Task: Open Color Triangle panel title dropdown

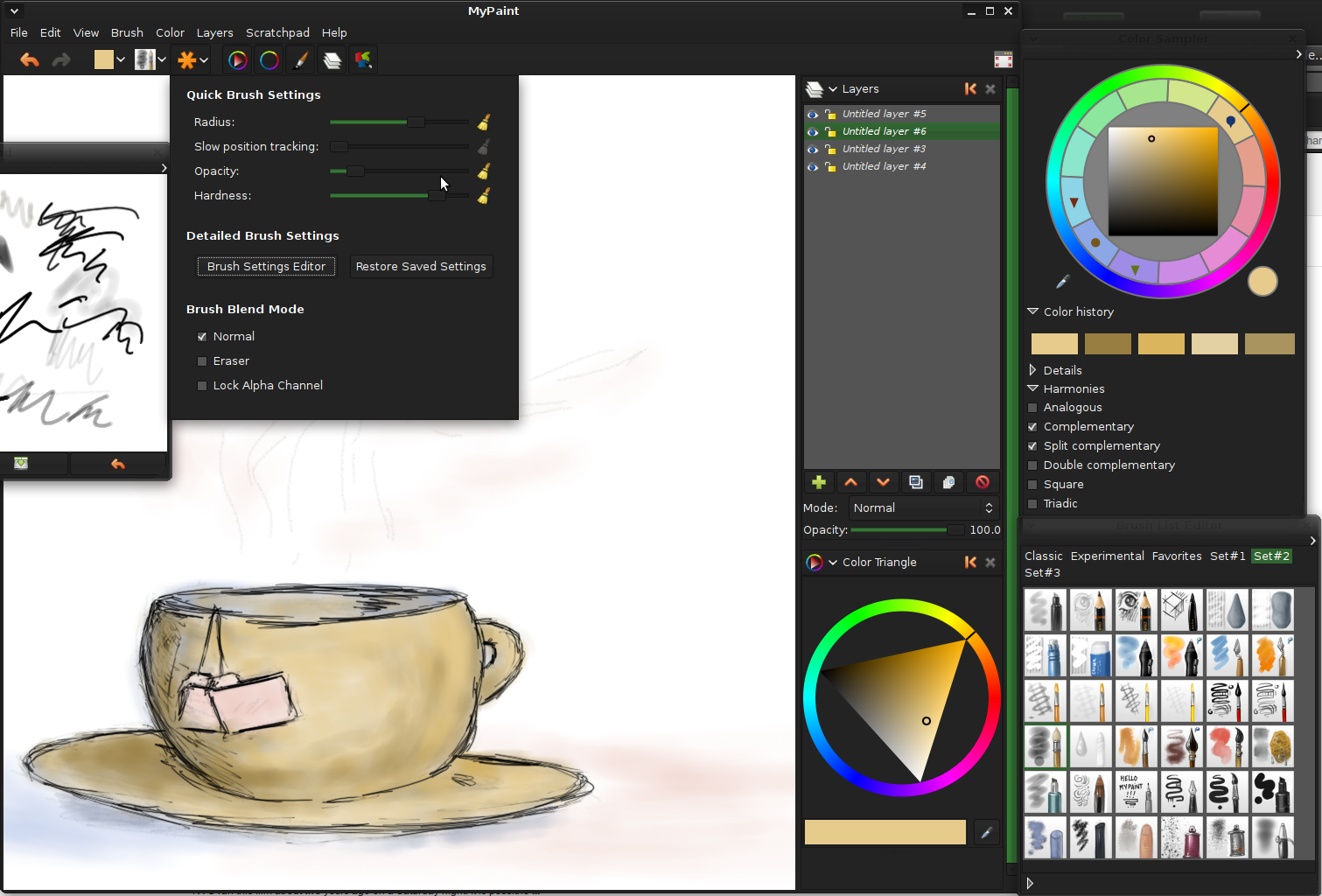Action: click(833, 563)
